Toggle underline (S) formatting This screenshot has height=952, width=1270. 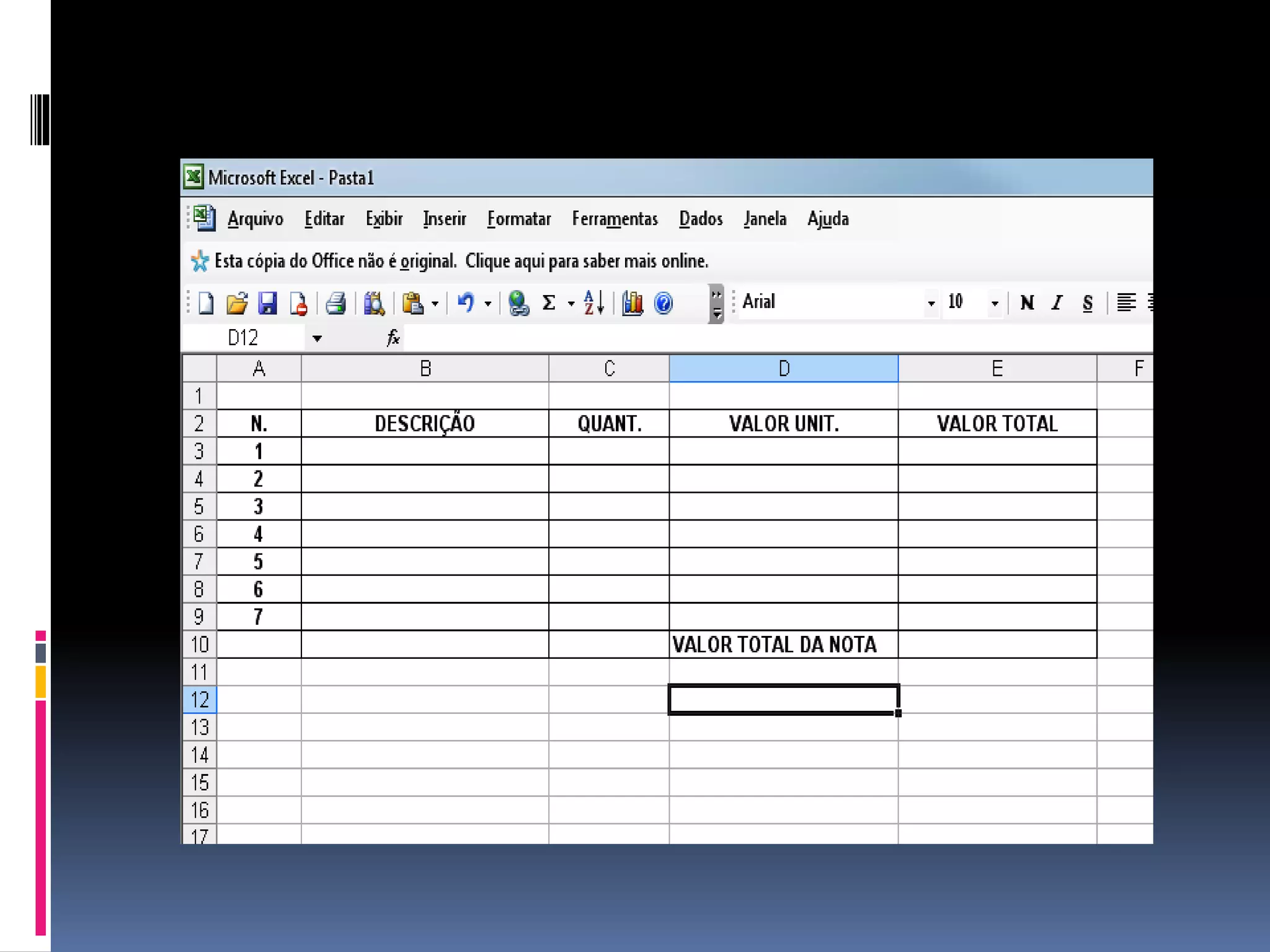pyautogui.click(x=1088, y=302)
